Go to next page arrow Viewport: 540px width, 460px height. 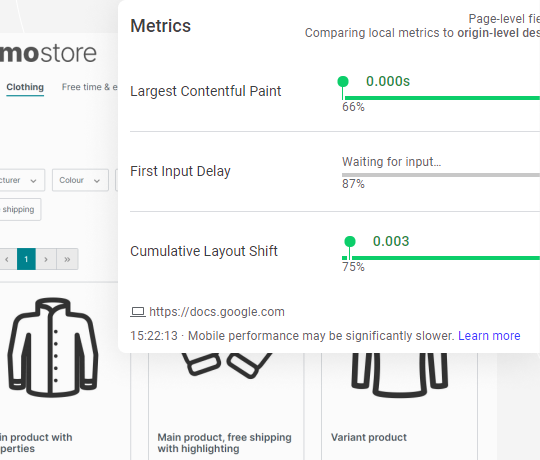click(46, 259)
